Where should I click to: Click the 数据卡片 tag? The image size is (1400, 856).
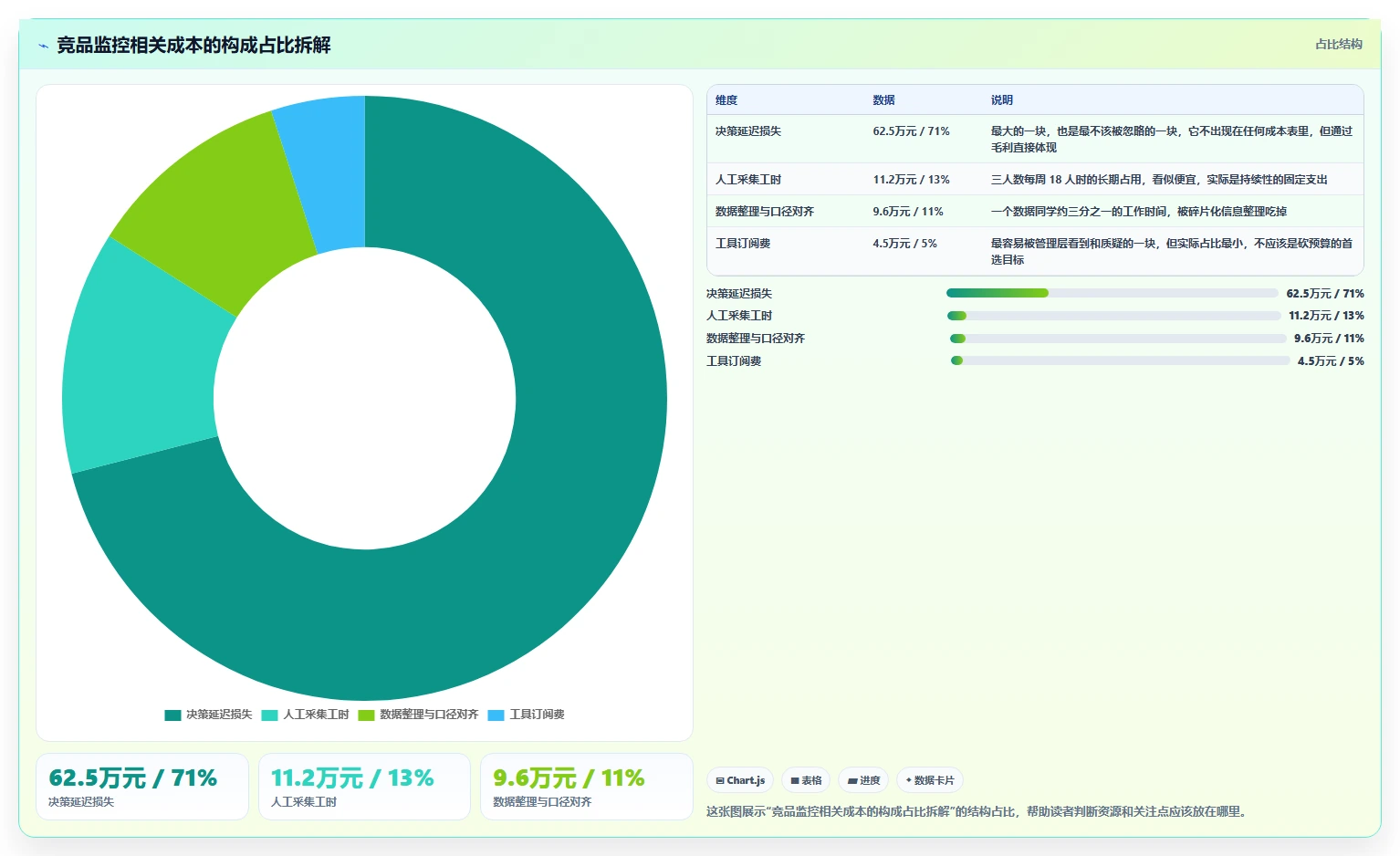click(929, 780)
